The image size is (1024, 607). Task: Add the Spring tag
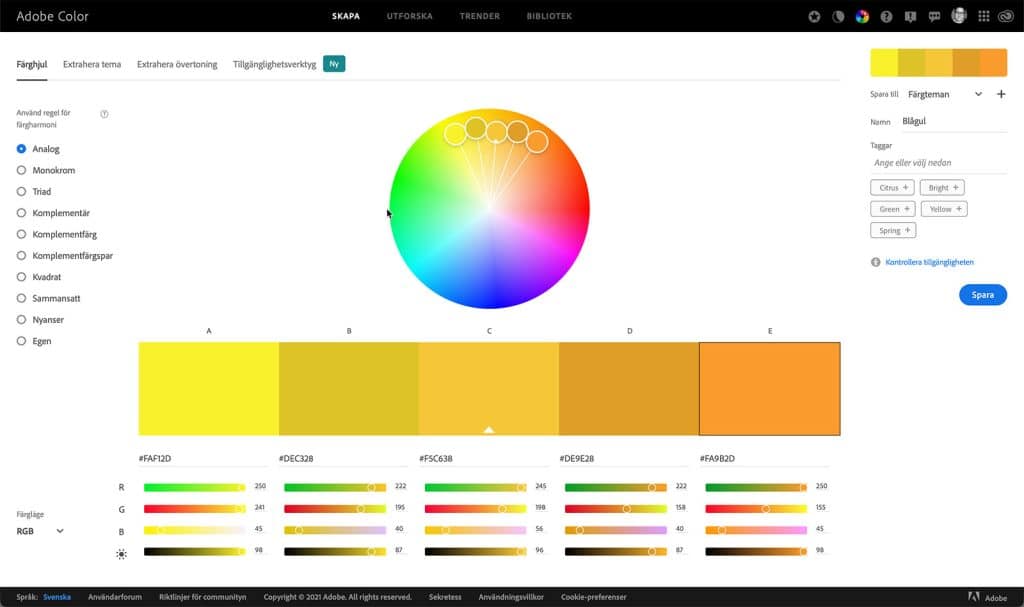point(893,230)
